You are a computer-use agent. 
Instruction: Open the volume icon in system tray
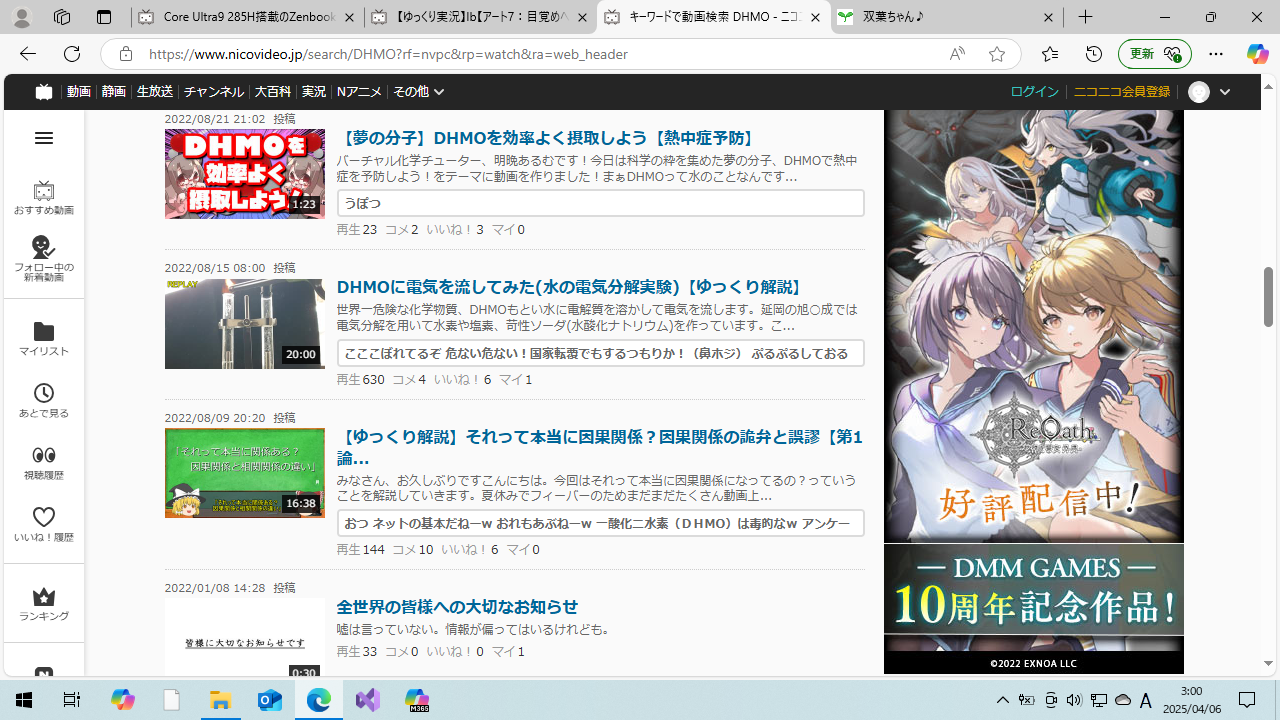(x=1074, y=700)
